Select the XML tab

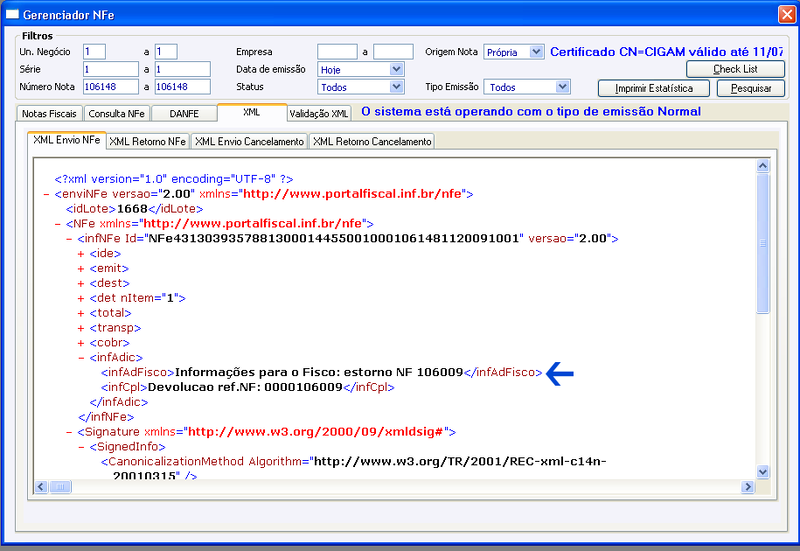coord(252,112)
